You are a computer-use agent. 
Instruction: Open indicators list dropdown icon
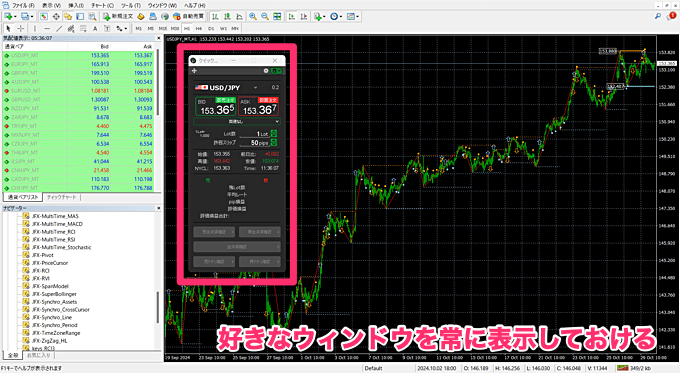[x=320, y=16]
